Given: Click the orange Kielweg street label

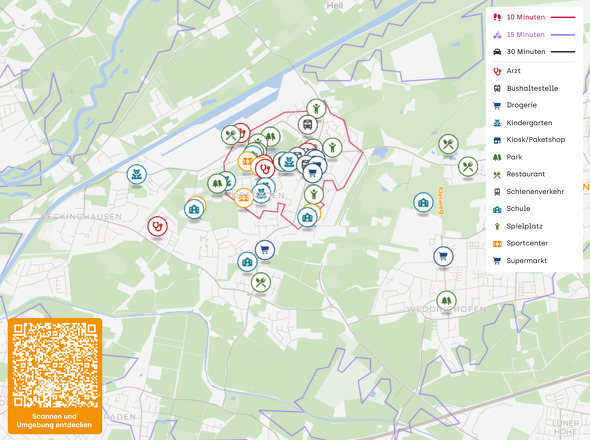Looking at the screenshot, I should click(x=440, y=201).
